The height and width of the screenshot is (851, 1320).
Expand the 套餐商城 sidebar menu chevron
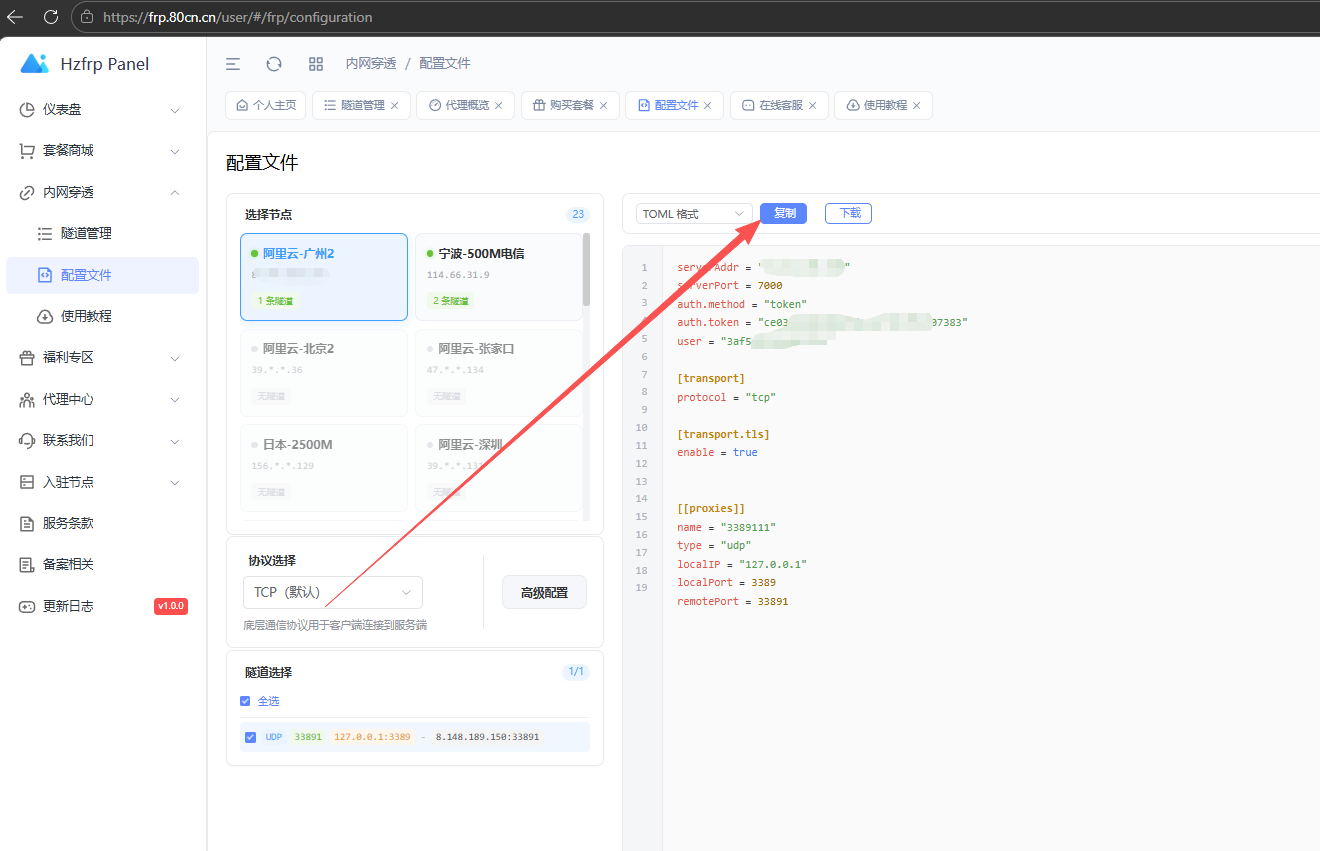175,151
